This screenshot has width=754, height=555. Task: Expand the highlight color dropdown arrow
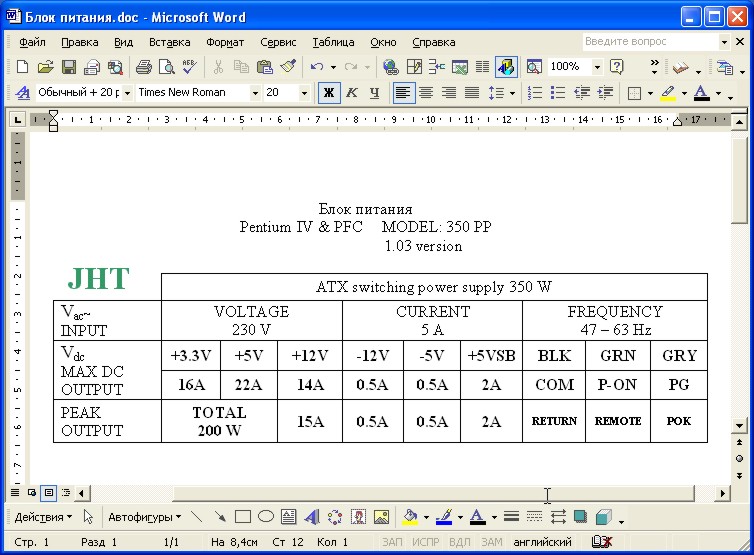tap(684, 93)
